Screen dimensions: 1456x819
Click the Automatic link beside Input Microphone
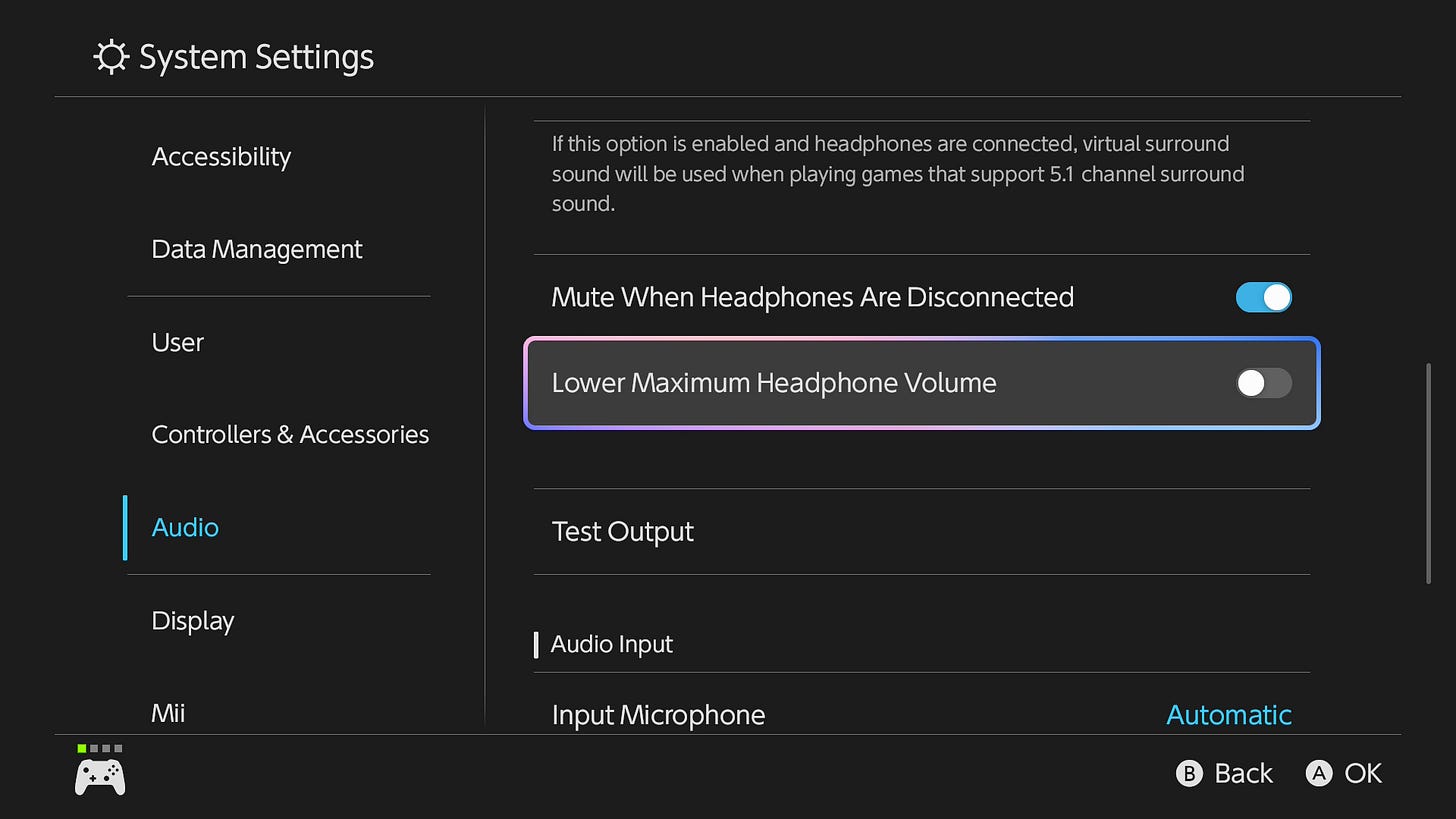(1229, 715)
